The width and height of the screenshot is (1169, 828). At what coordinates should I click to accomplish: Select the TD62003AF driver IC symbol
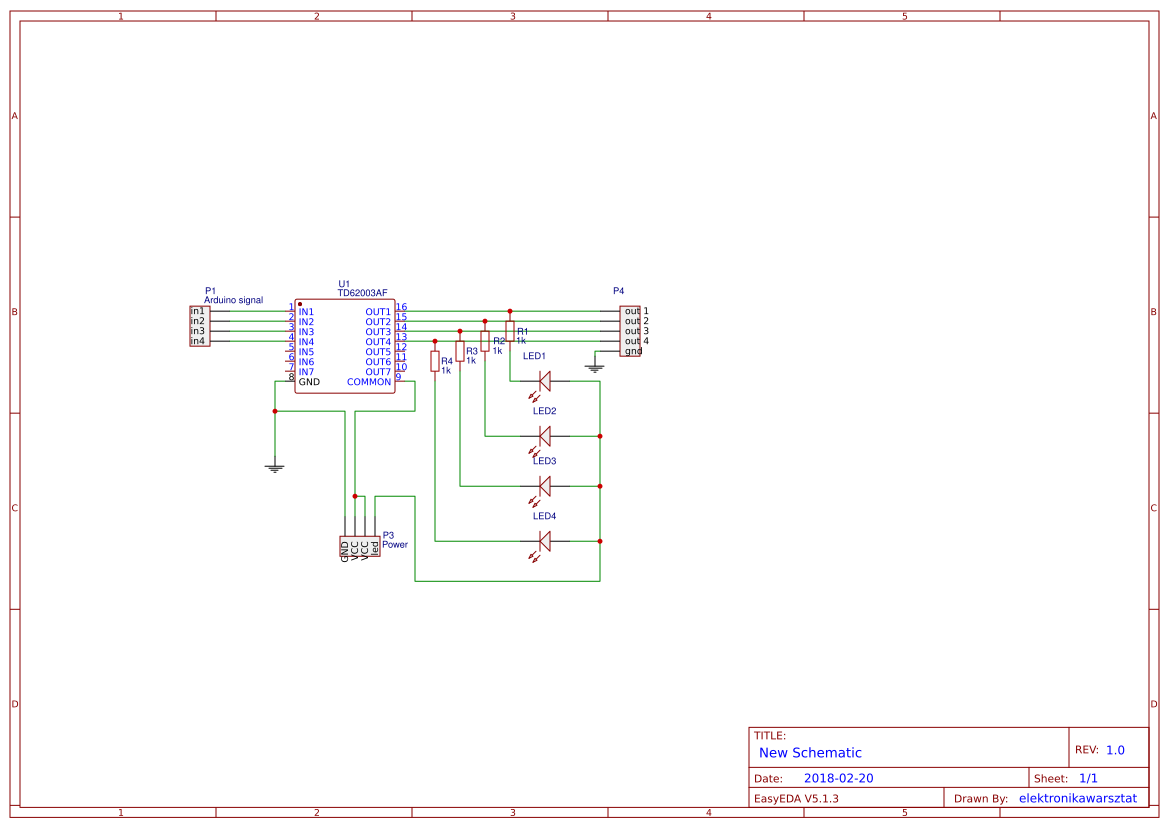344,345
